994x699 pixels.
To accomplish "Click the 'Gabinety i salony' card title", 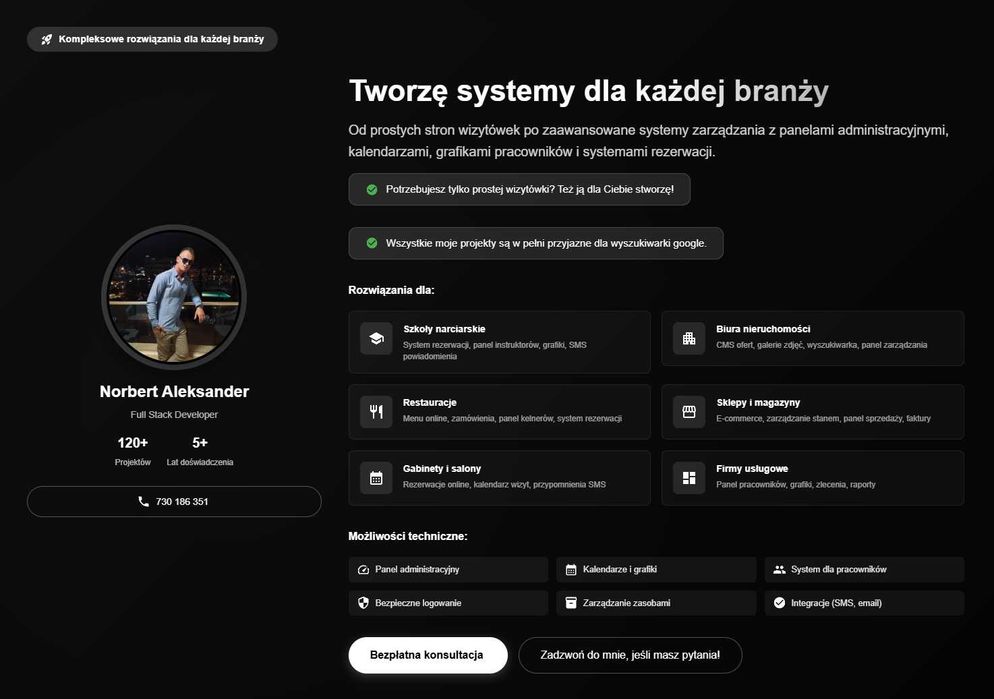I will [x=442, y=469].
